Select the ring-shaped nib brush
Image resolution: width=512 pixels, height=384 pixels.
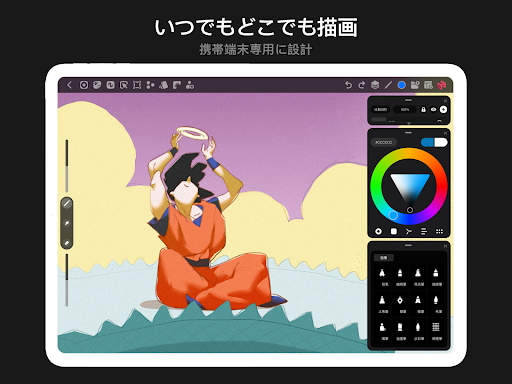click(400, 303)
